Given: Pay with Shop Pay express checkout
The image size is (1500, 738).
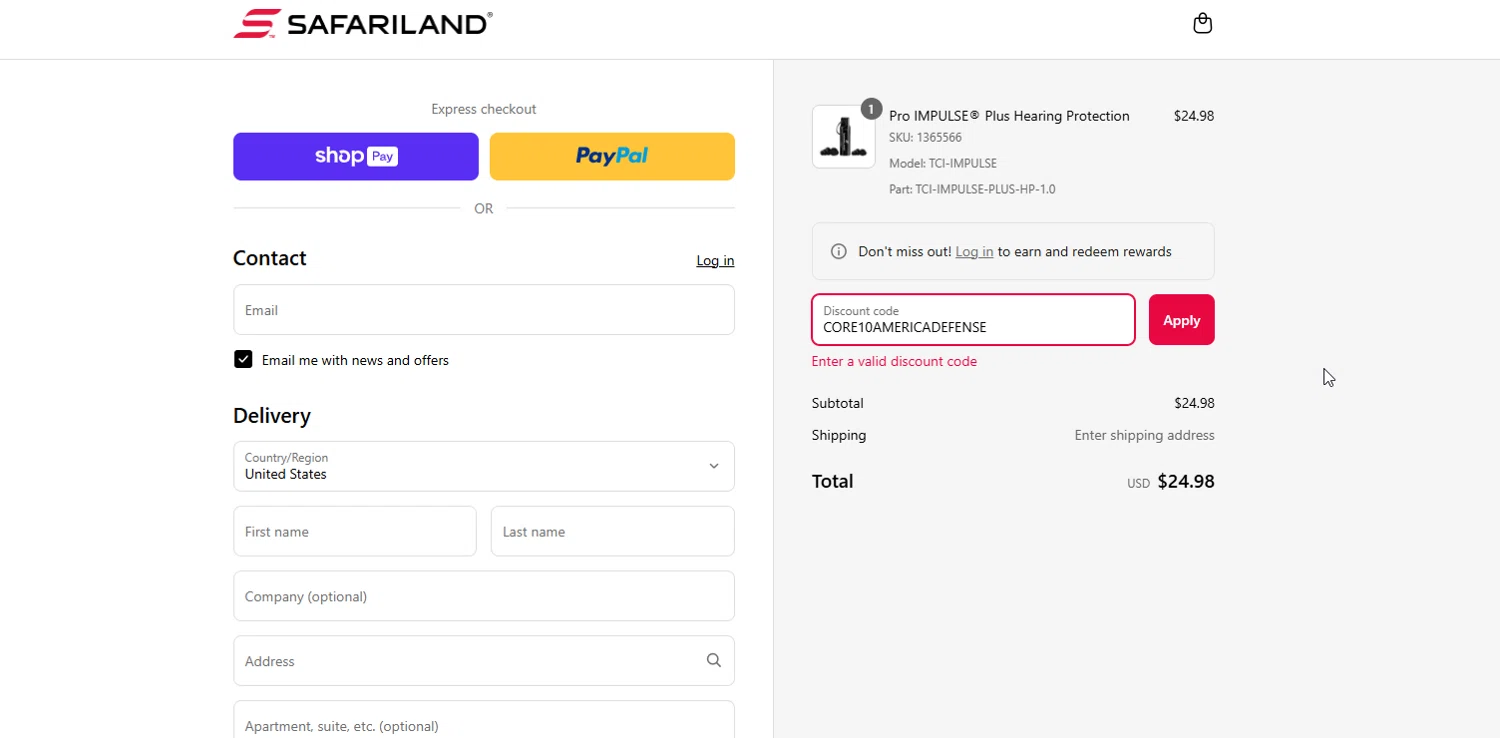Looking at the screenshot, I should click(x=356, y=156).
